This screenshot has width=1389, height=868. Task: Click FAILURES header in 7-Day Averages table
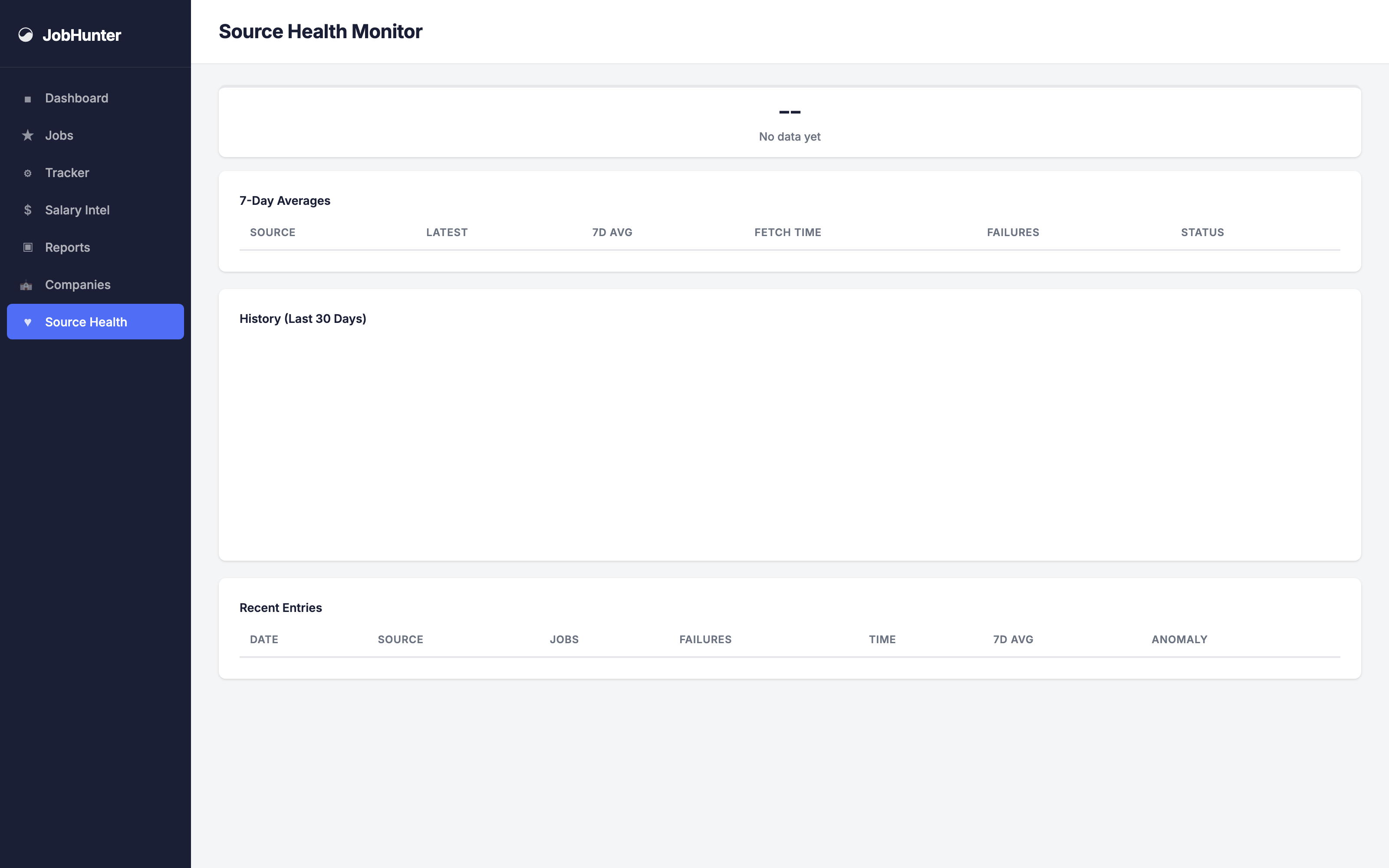pyautogui.click(x=1013, y=233)
